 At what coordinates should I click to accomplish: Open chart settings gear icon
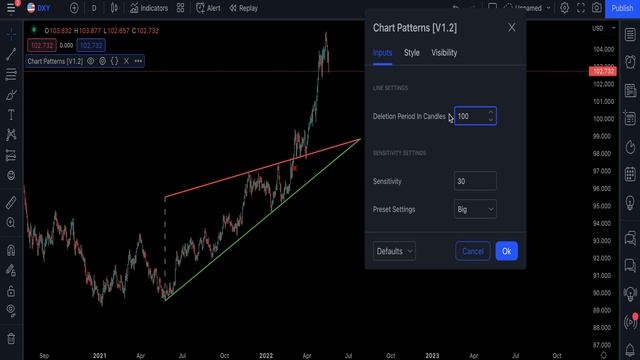click(x=564, y=8)
